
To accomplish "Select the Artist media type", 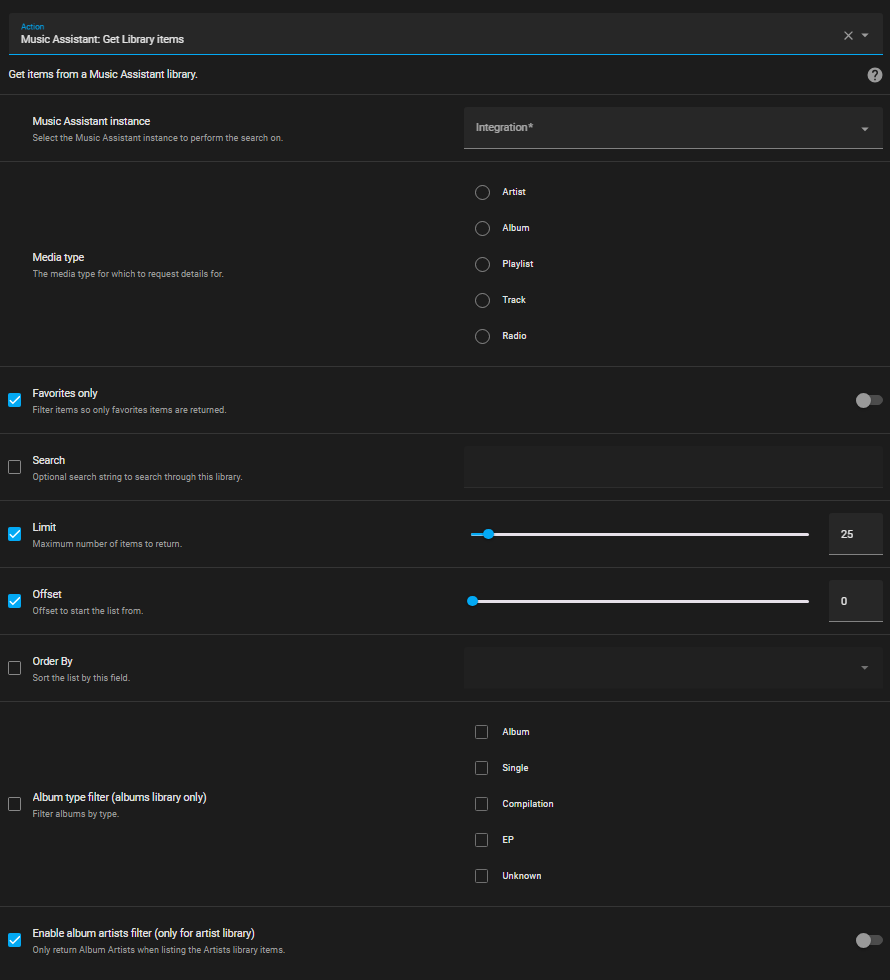I will tap(482, 192).
